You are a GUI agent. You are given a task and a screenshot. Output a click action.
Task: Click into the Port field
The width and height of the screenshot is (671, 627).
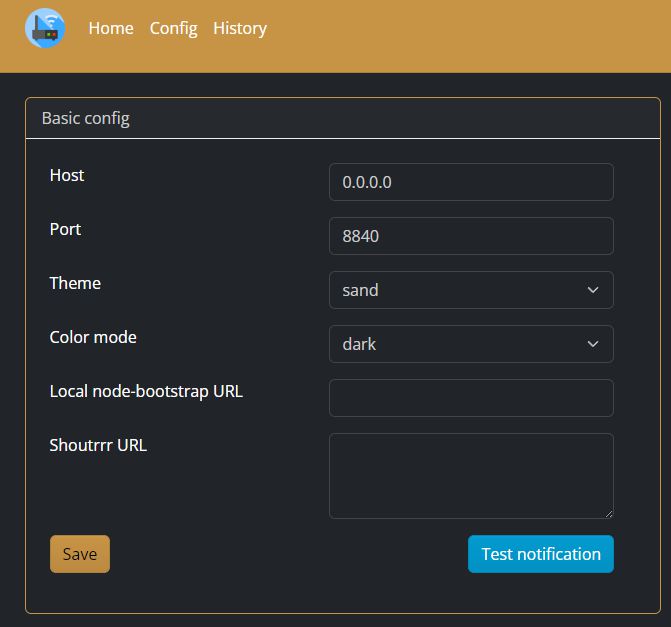coord(470,236)
